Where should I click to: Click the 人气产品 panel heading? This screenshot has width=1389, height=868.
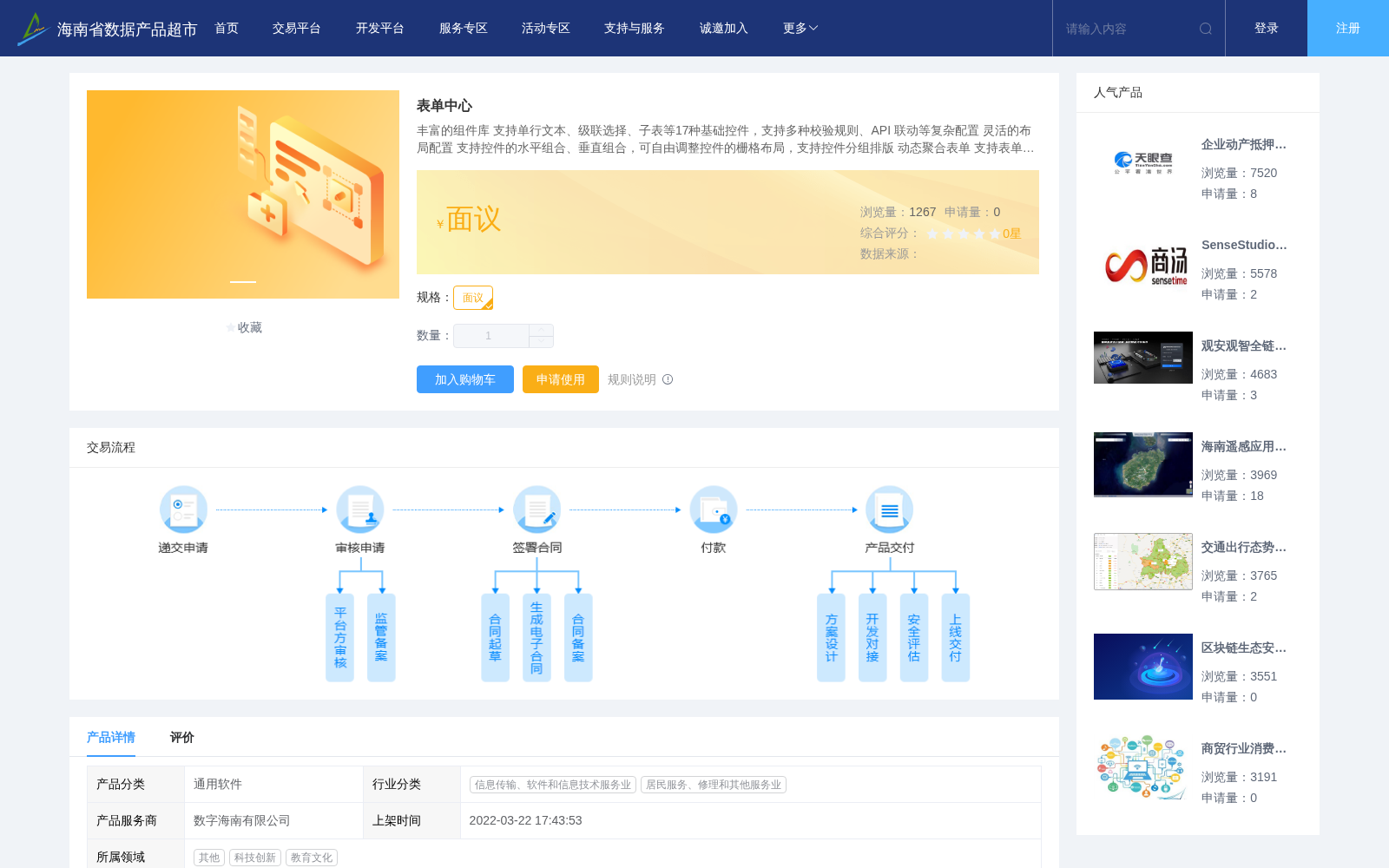pos(1118,92)
